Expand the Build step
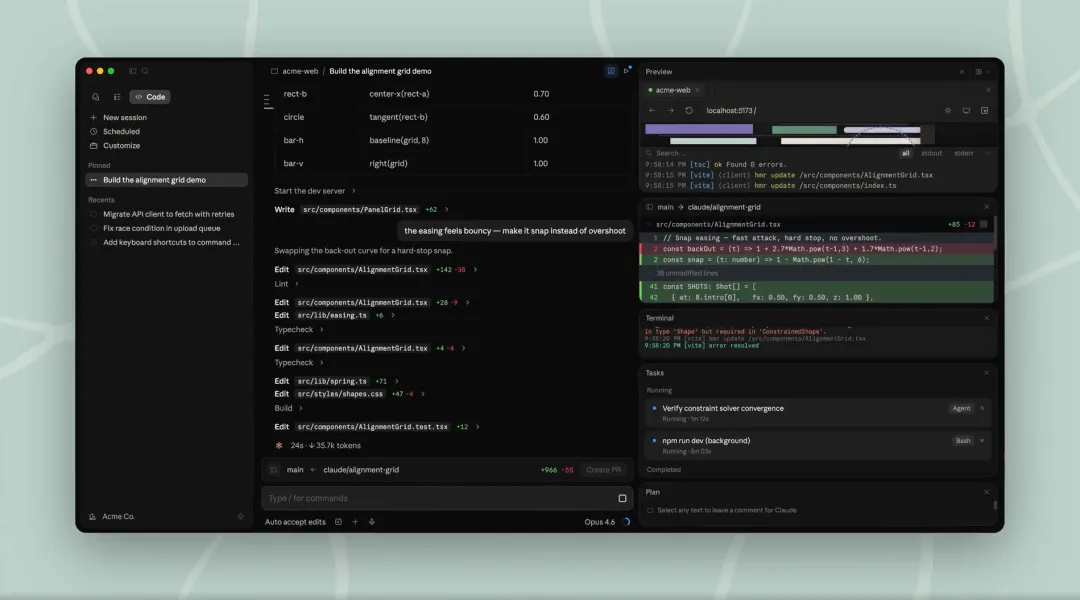 (288, 408)
